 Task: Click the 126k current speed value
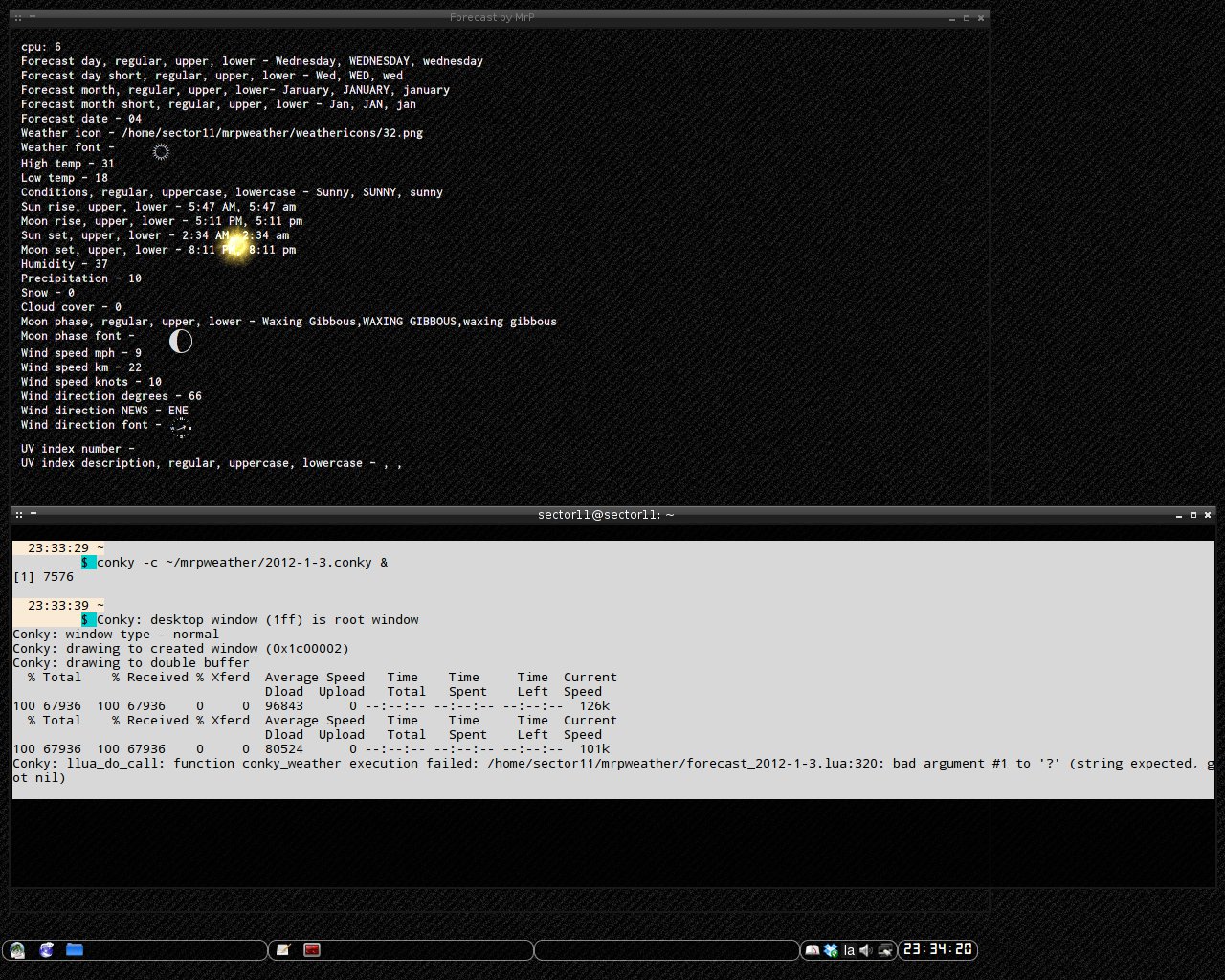[594, 706]
